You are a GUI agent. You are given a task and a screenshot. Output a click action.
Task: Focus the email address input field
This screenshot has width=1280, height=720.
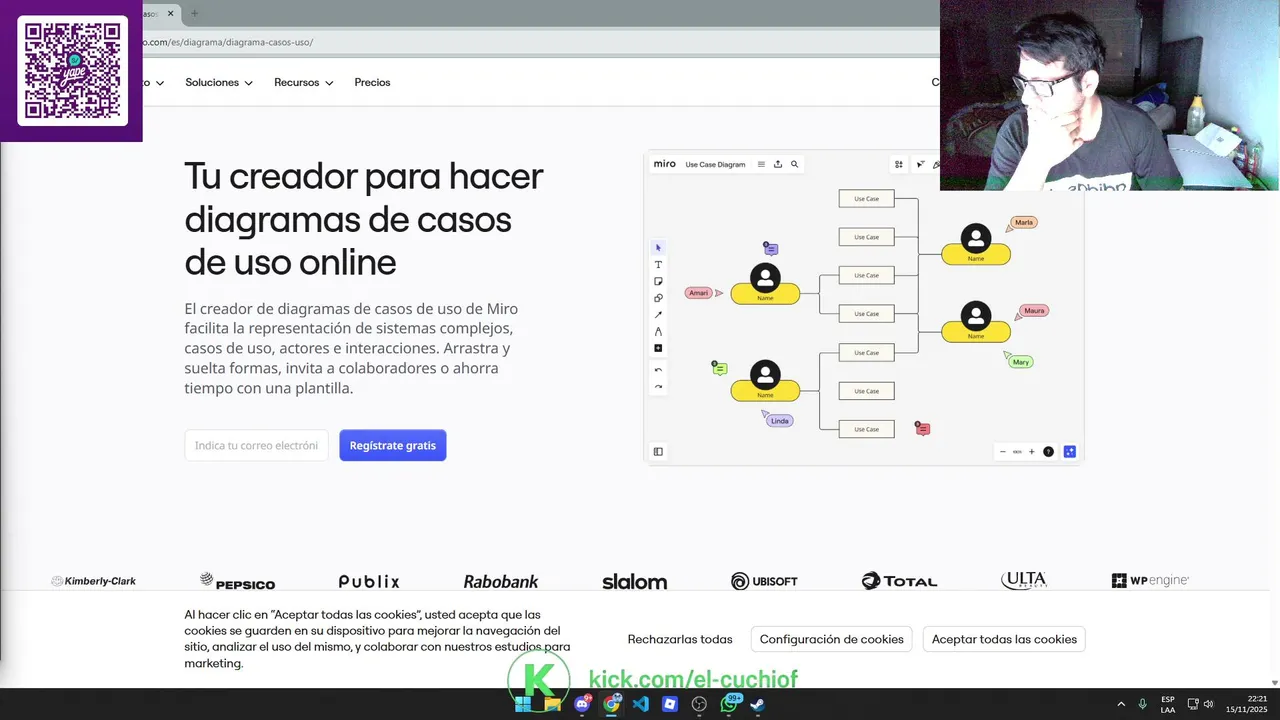pos(256,445)
